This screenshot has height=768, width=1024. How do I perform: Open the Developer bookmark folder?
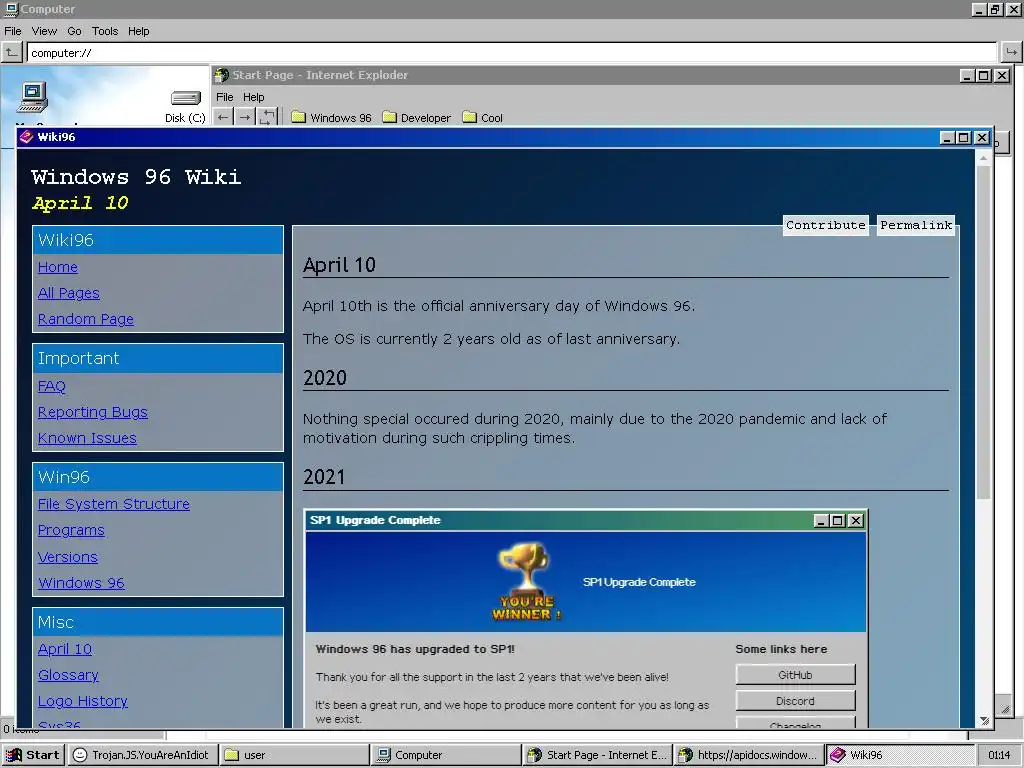tap(416, 118)
